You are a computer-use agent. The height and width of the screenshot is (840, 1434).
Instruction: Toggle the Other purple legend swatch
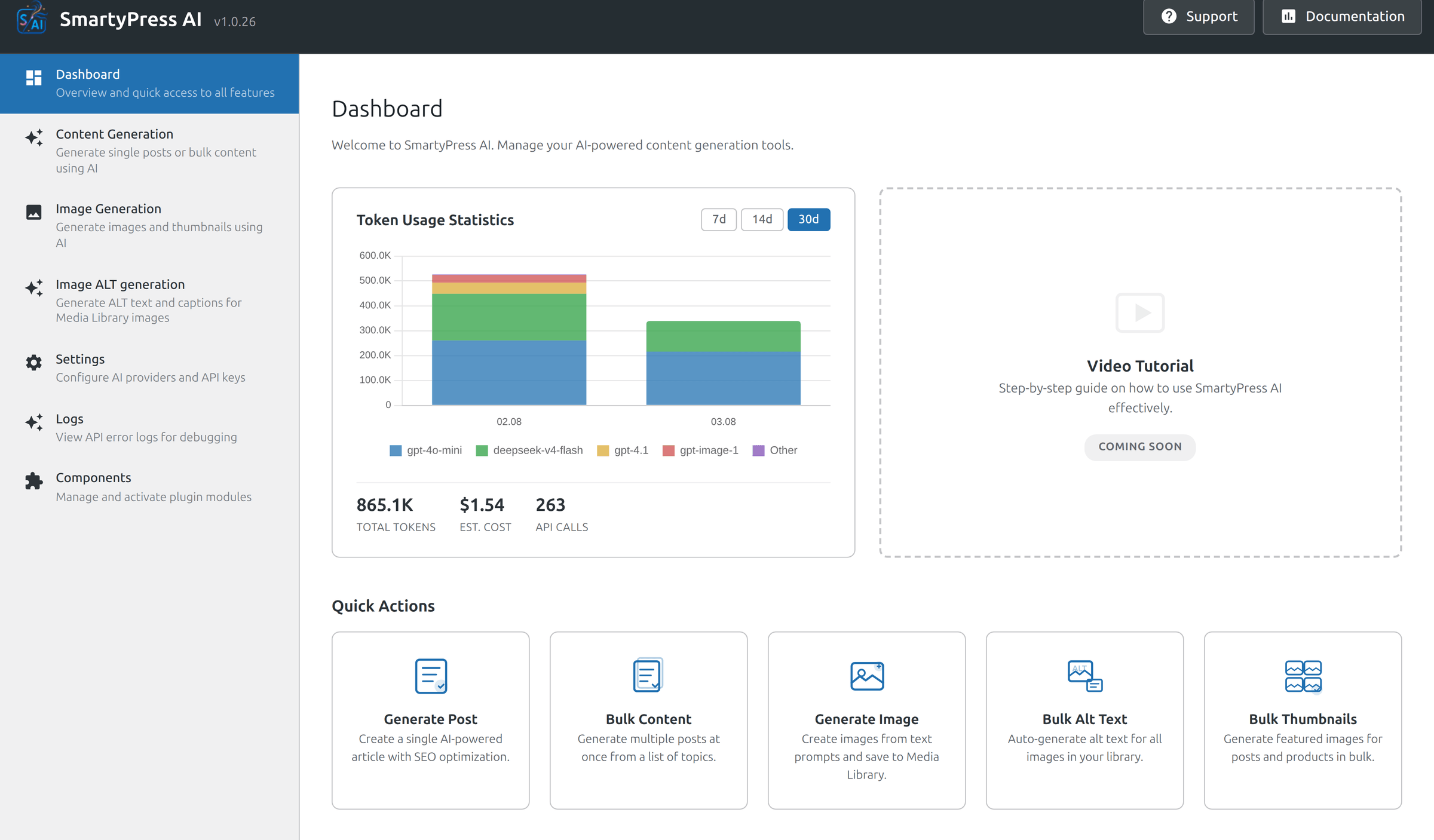(758, 450)
